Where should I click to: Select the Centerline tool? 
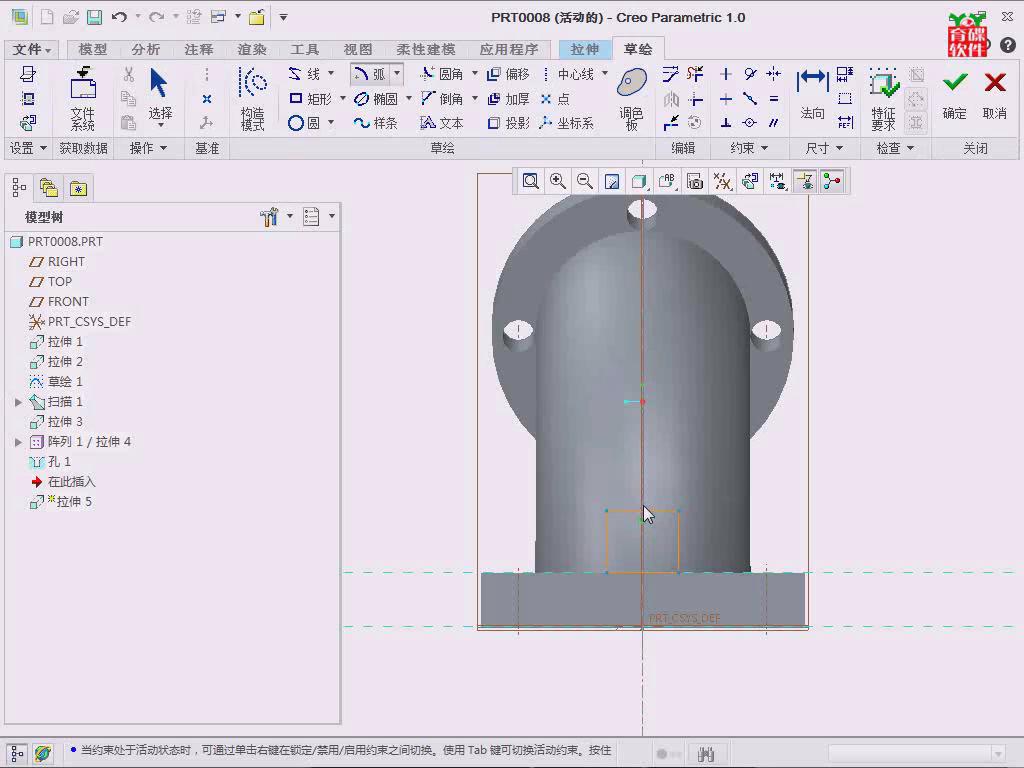pos(568,74)
